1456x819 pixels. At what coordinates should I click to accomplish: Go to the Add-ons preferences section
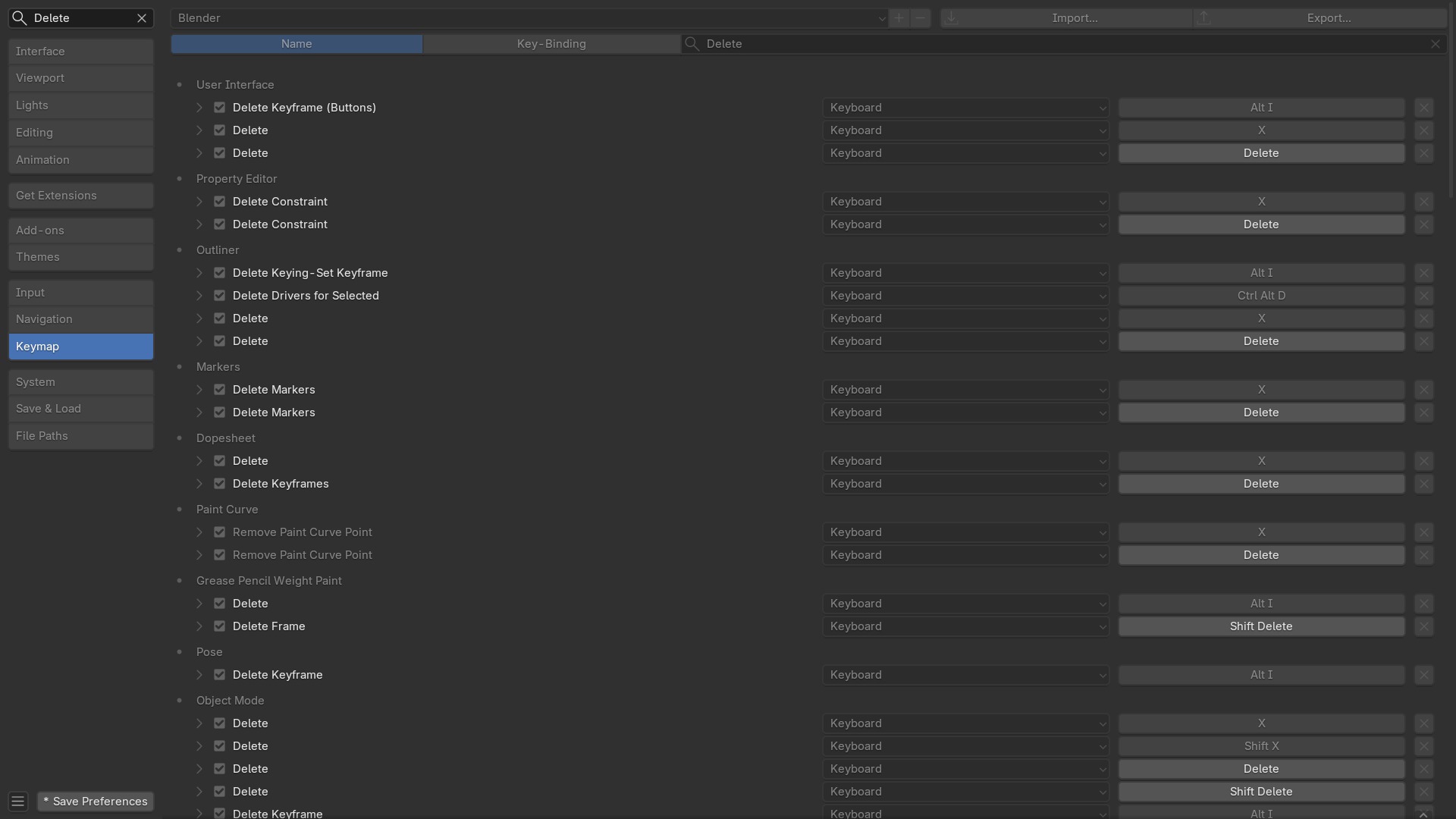(x=81, y=231)
